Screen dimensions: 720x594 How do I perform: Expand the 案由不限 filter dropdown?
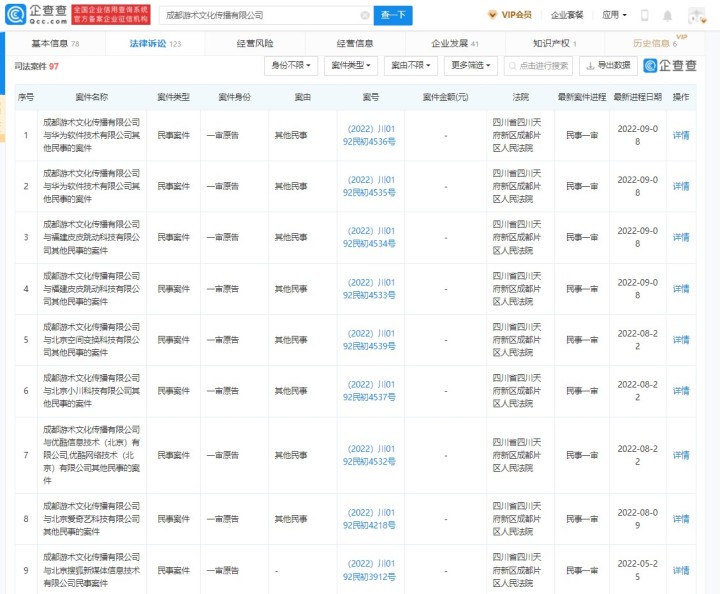click(x=411, y=66)
